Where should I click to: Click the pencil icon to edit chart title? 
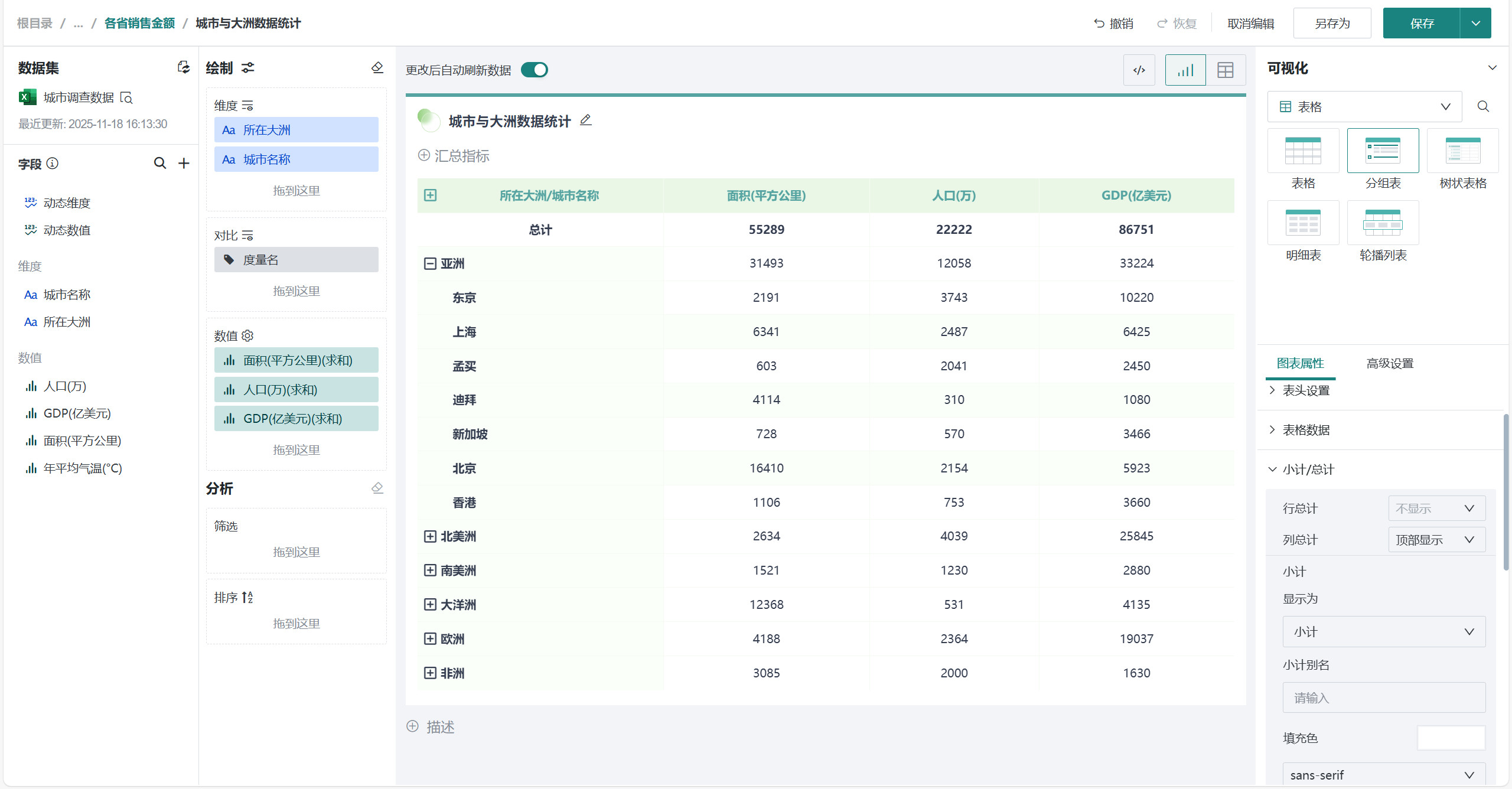coord(585,120)
